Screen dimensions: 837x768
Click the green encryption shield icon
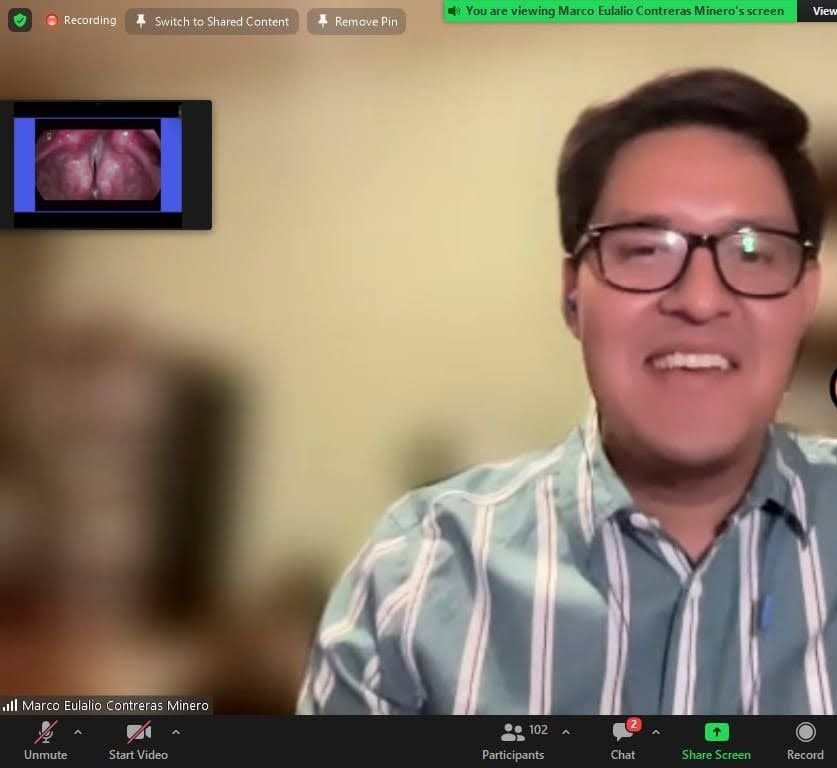(20, 20)
